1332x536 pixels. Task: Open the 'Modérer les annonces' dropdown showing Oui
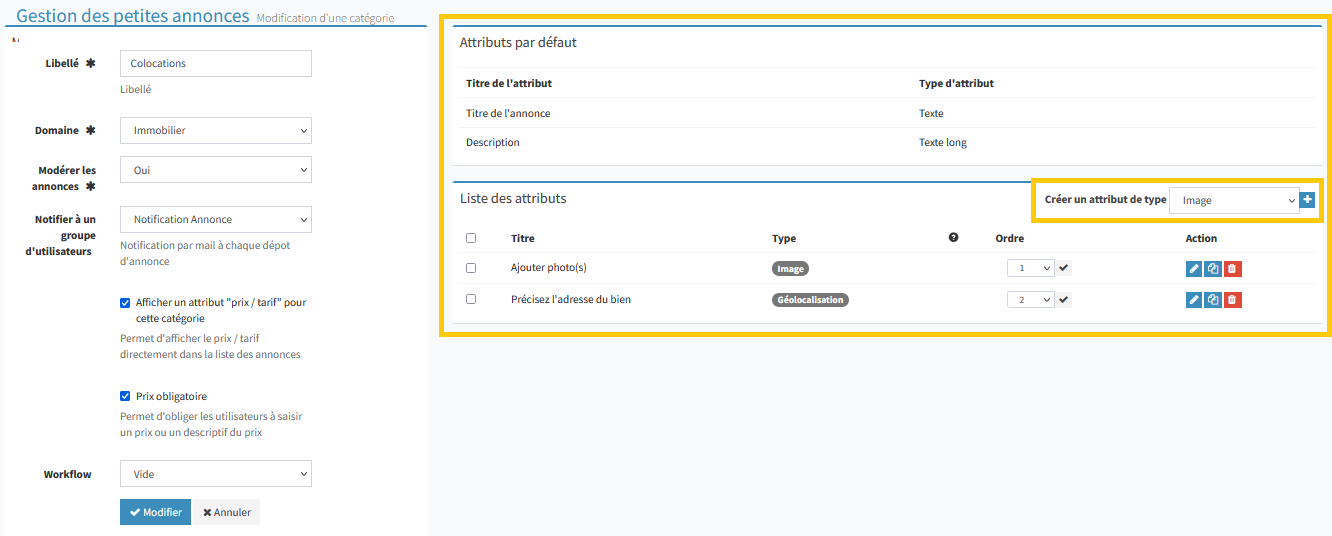click(x=216, y=170)
